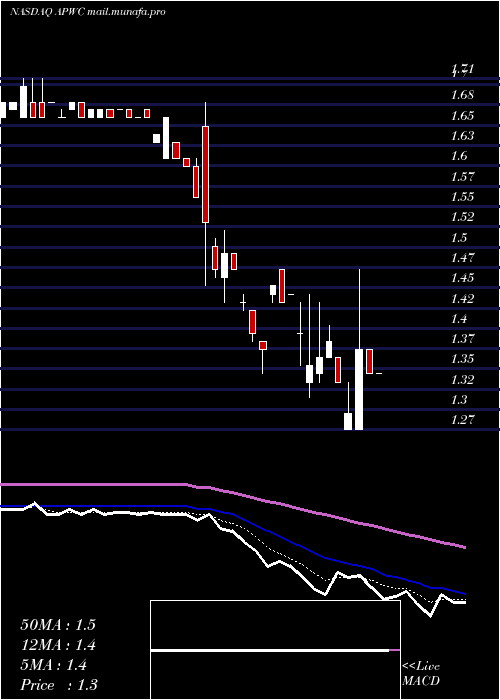Image resolution: width=500 pixels, height=700 pixels.
Task: Click the 1.6 price axis label
Action: coord(459,156)
